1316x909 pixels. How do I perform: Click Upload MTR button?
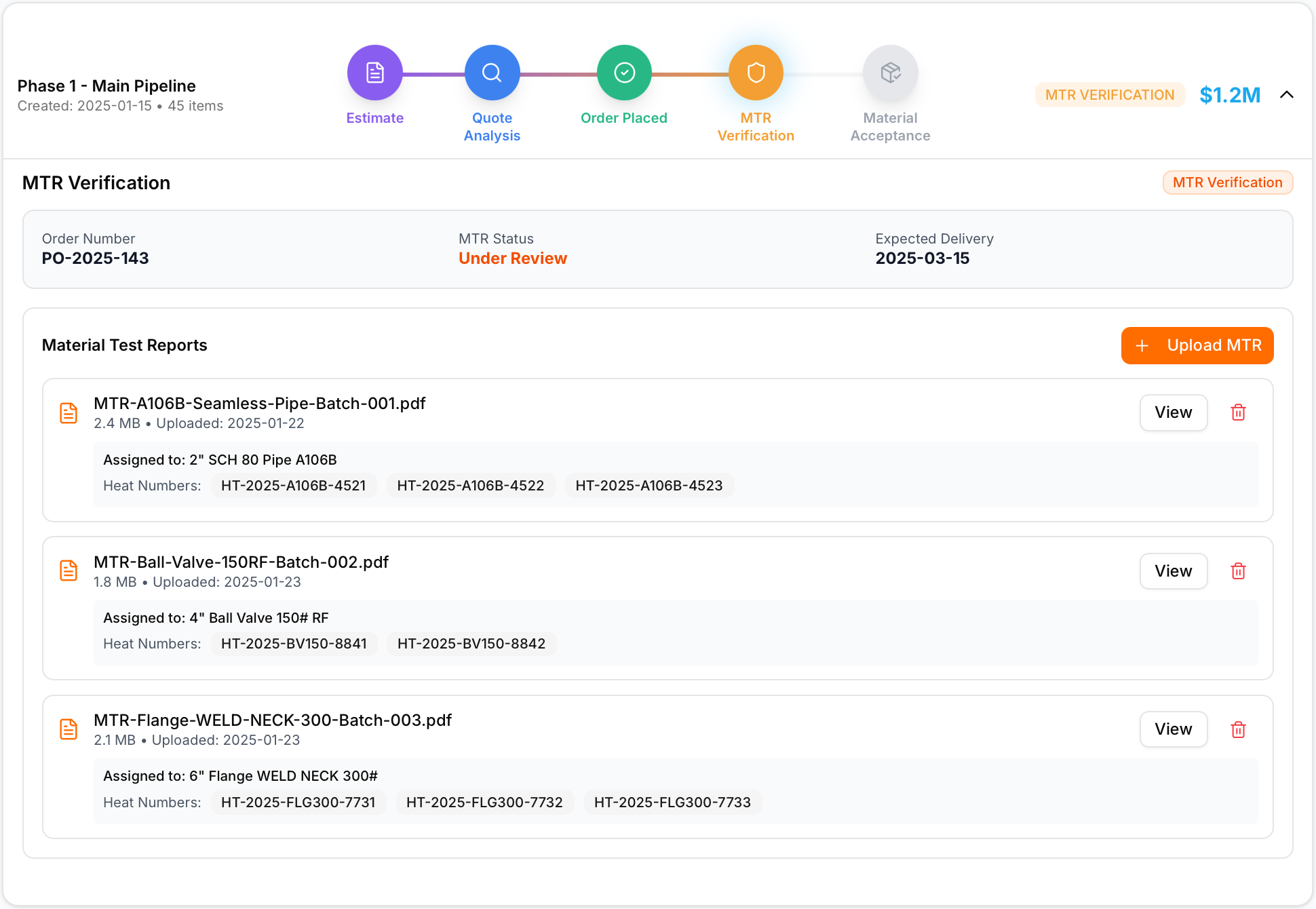pyautogui.click(x=1197, y=345)
